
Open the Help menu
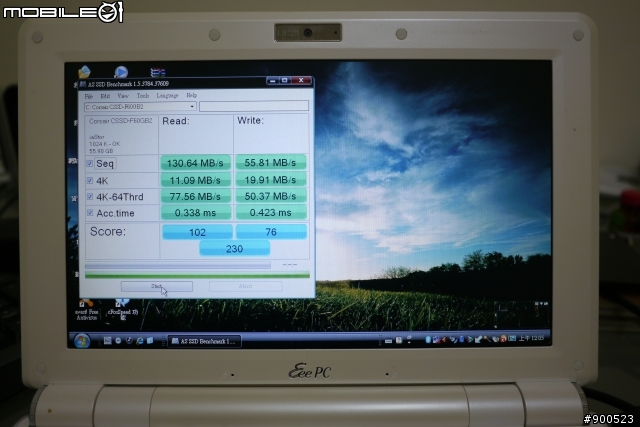point(191,95)
